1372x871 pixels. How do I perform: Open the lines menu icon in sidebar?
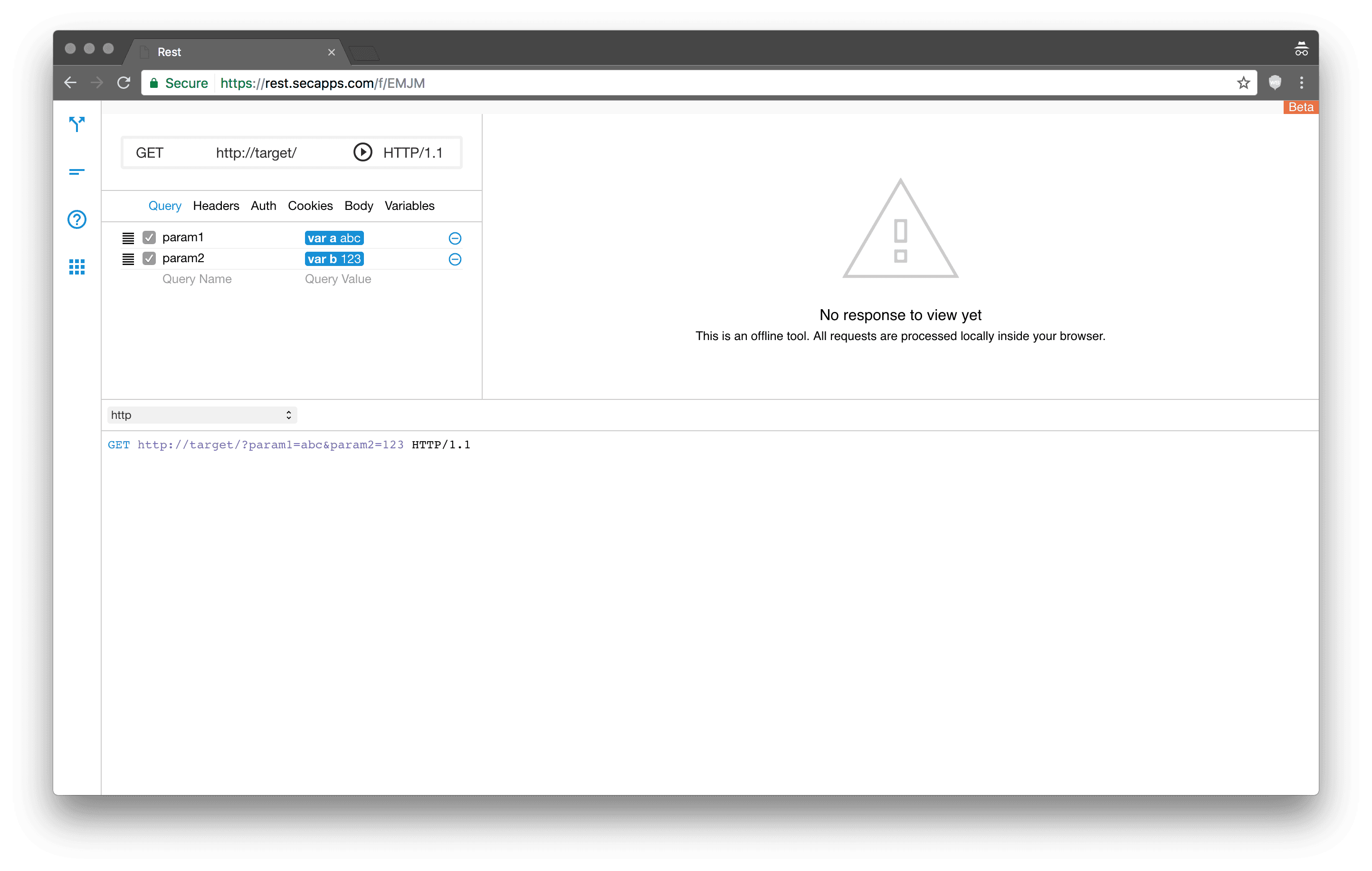[77, 171]
